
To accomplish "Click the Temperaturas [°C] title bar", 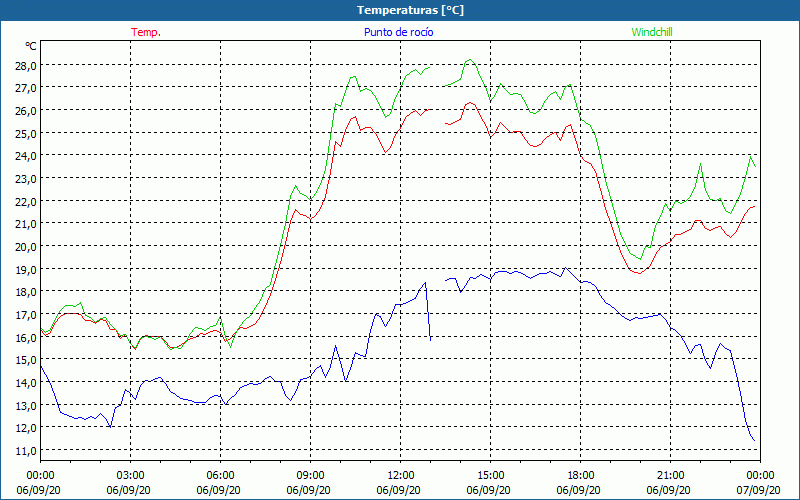I will 400,10.
